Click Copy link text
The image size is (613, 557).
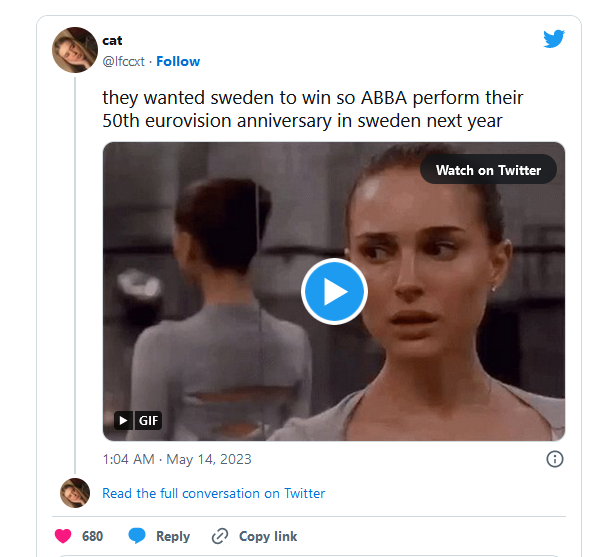(x=268, y=536)
